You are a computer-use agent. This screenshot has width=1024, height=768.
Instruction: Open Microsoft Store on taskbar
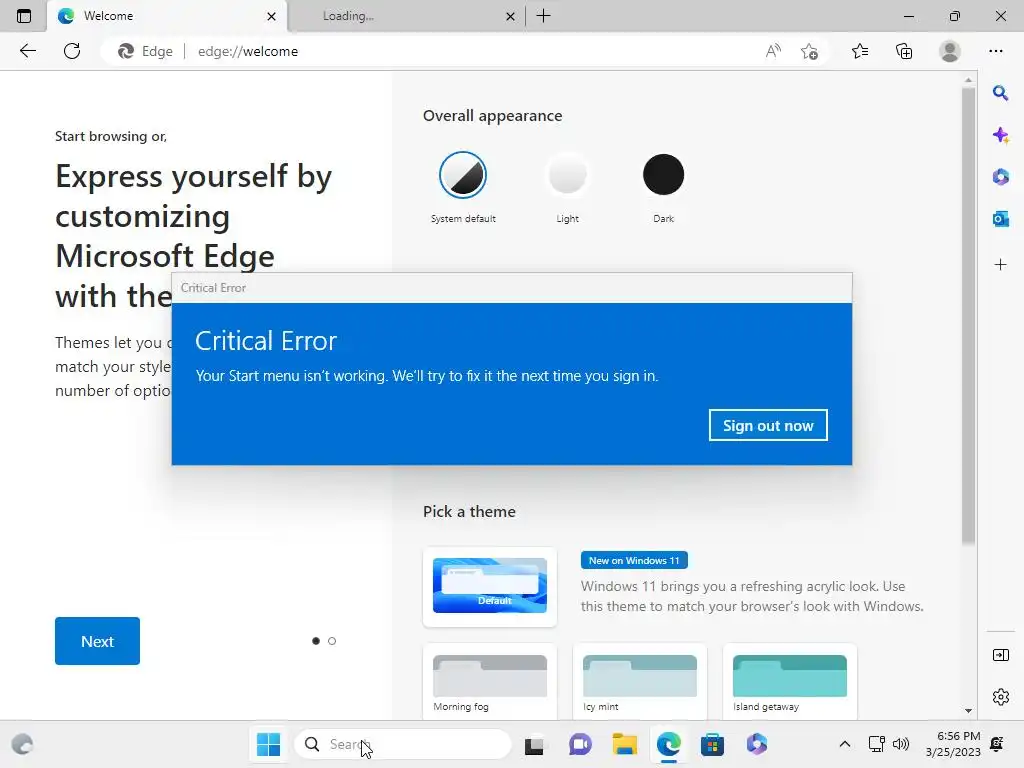[712, 744]
